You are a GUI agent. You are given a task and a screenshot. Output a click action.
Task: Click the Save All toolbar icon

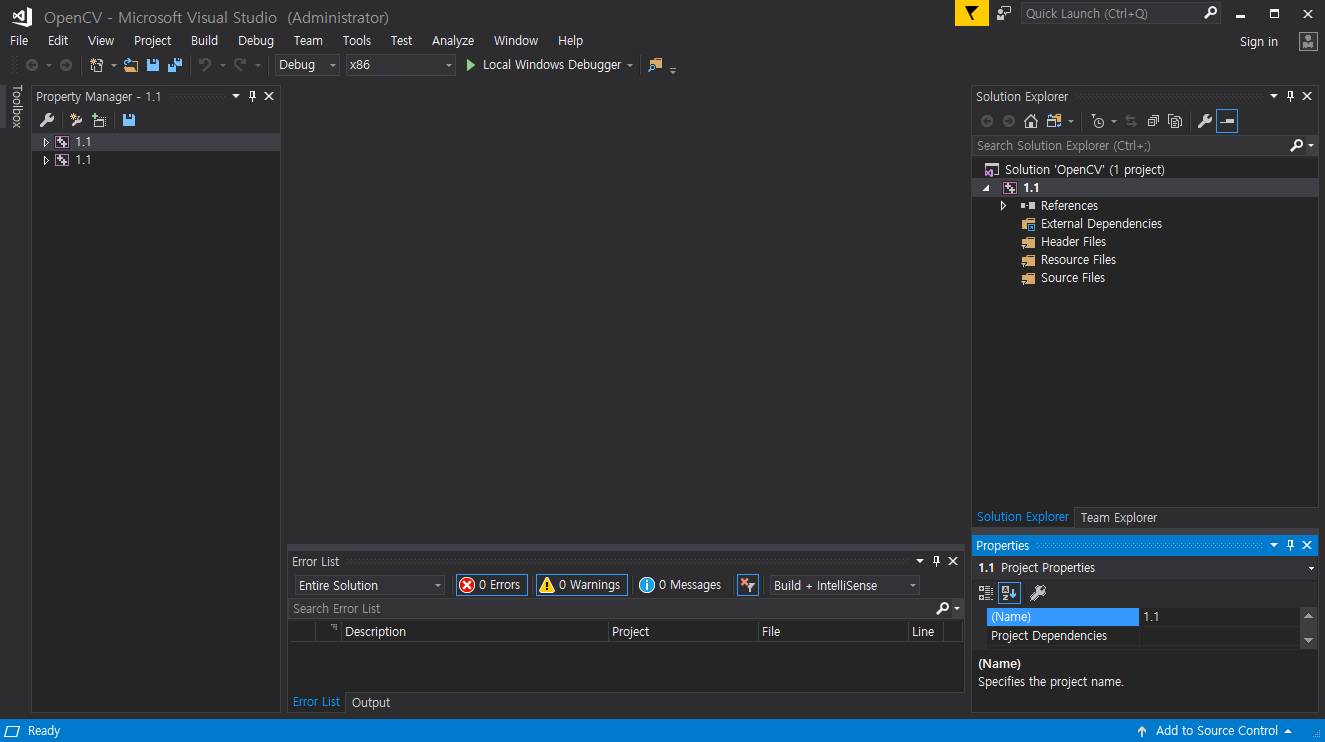click(175, 65)
